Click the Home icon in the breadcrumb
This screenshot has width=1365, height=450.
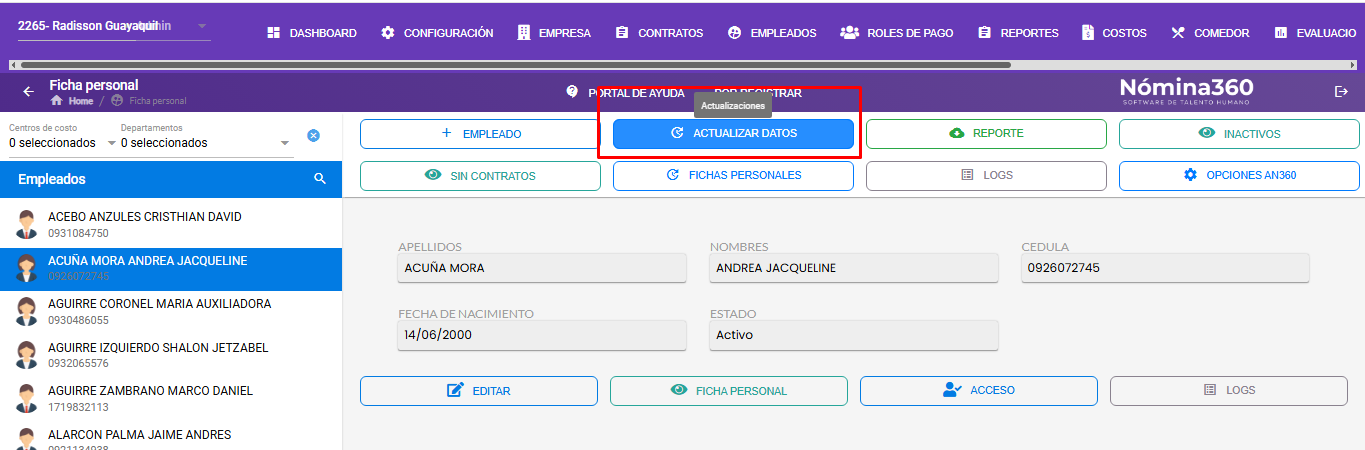[56, 101]
